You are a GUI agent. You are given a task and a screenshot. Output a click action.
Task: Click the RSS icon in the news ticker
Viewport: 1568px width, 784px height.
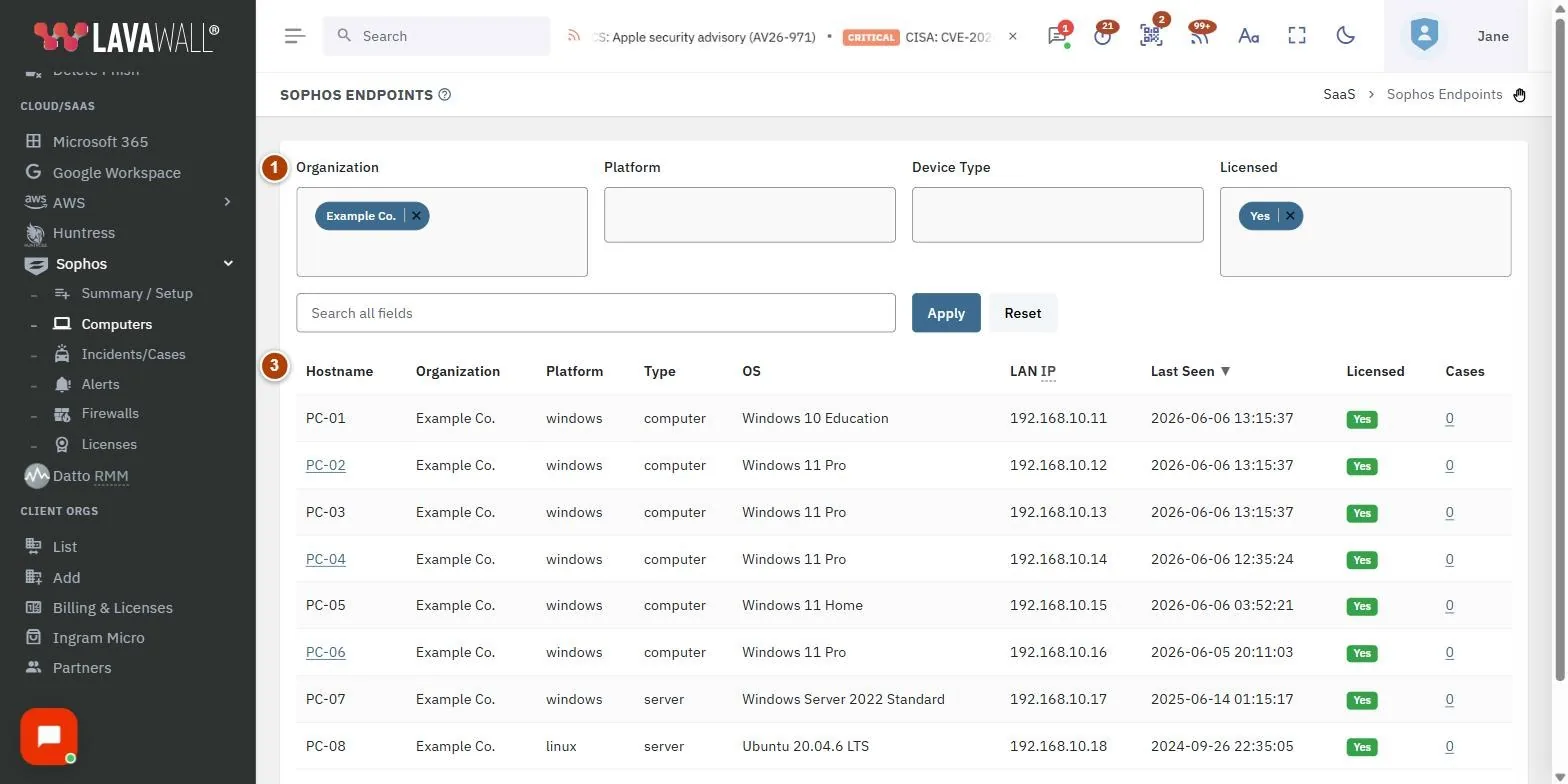[574, 36]
